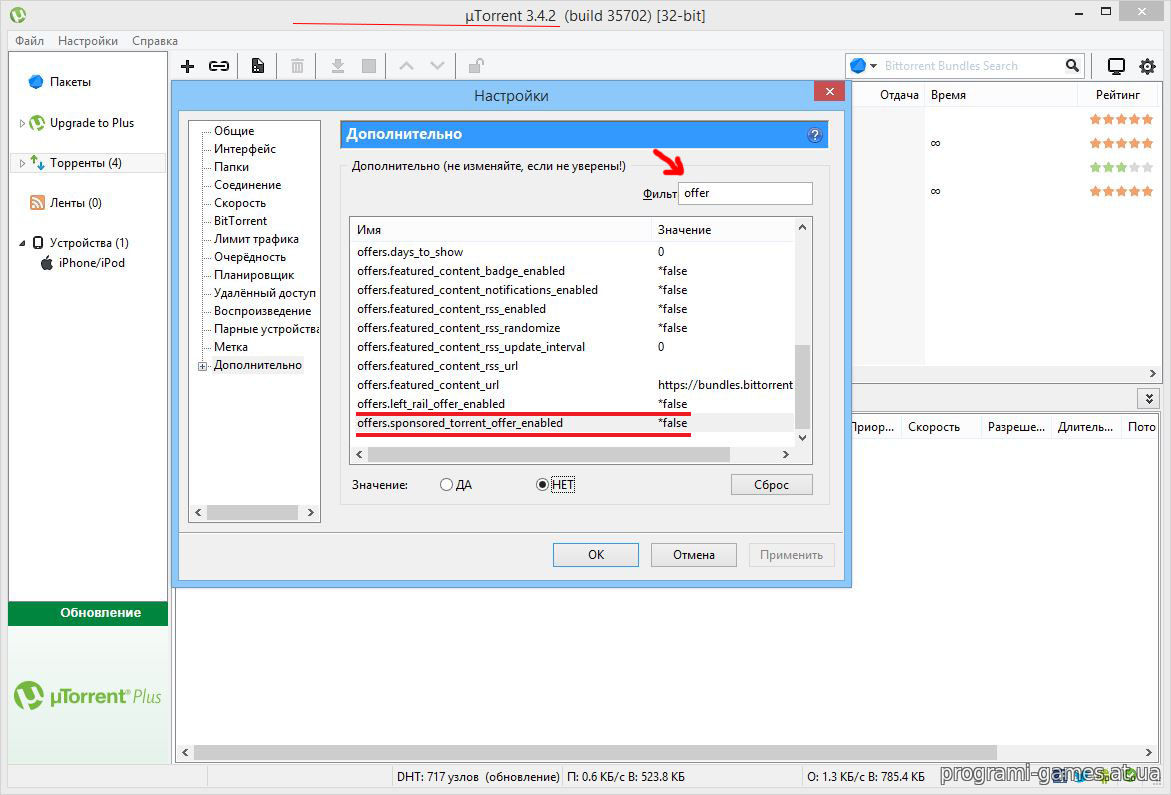Viewport: 1171px width, 795px height.
Task: Select Ленты (0) feeds item
Action: click(75, 203)
